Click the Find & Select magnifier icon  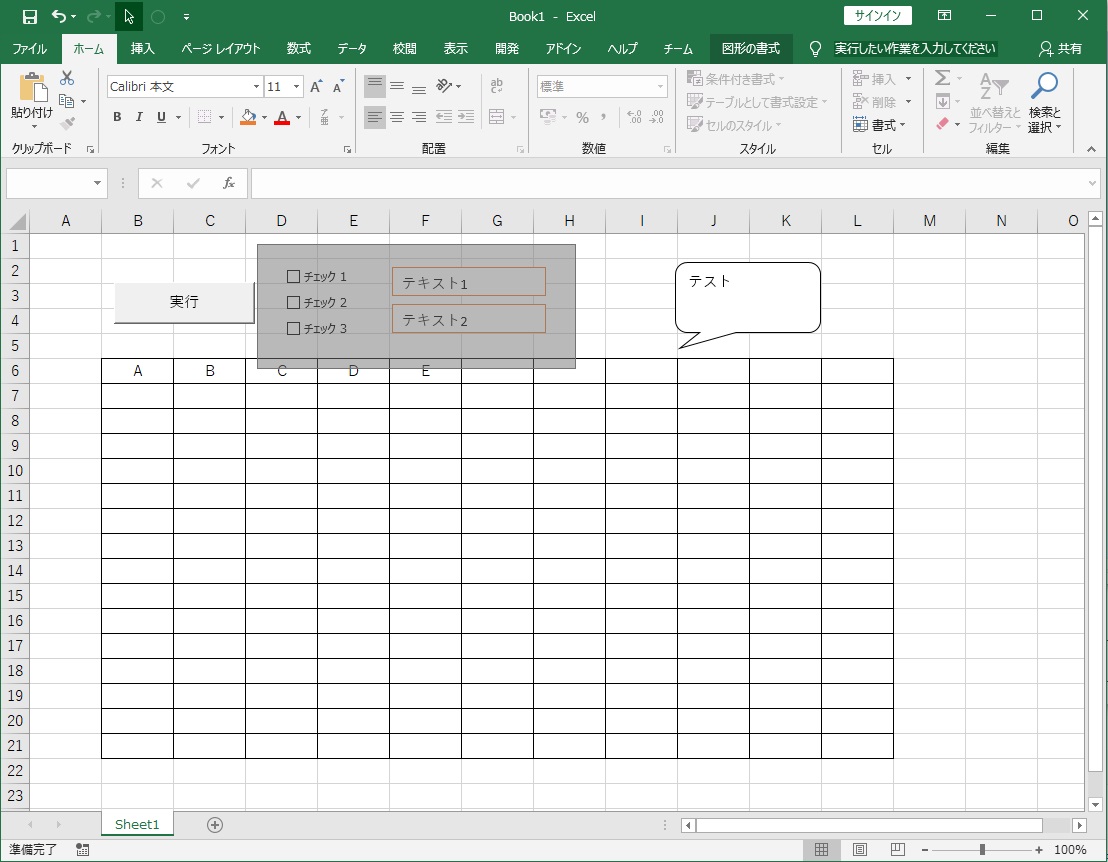[x=1044, y=86]
